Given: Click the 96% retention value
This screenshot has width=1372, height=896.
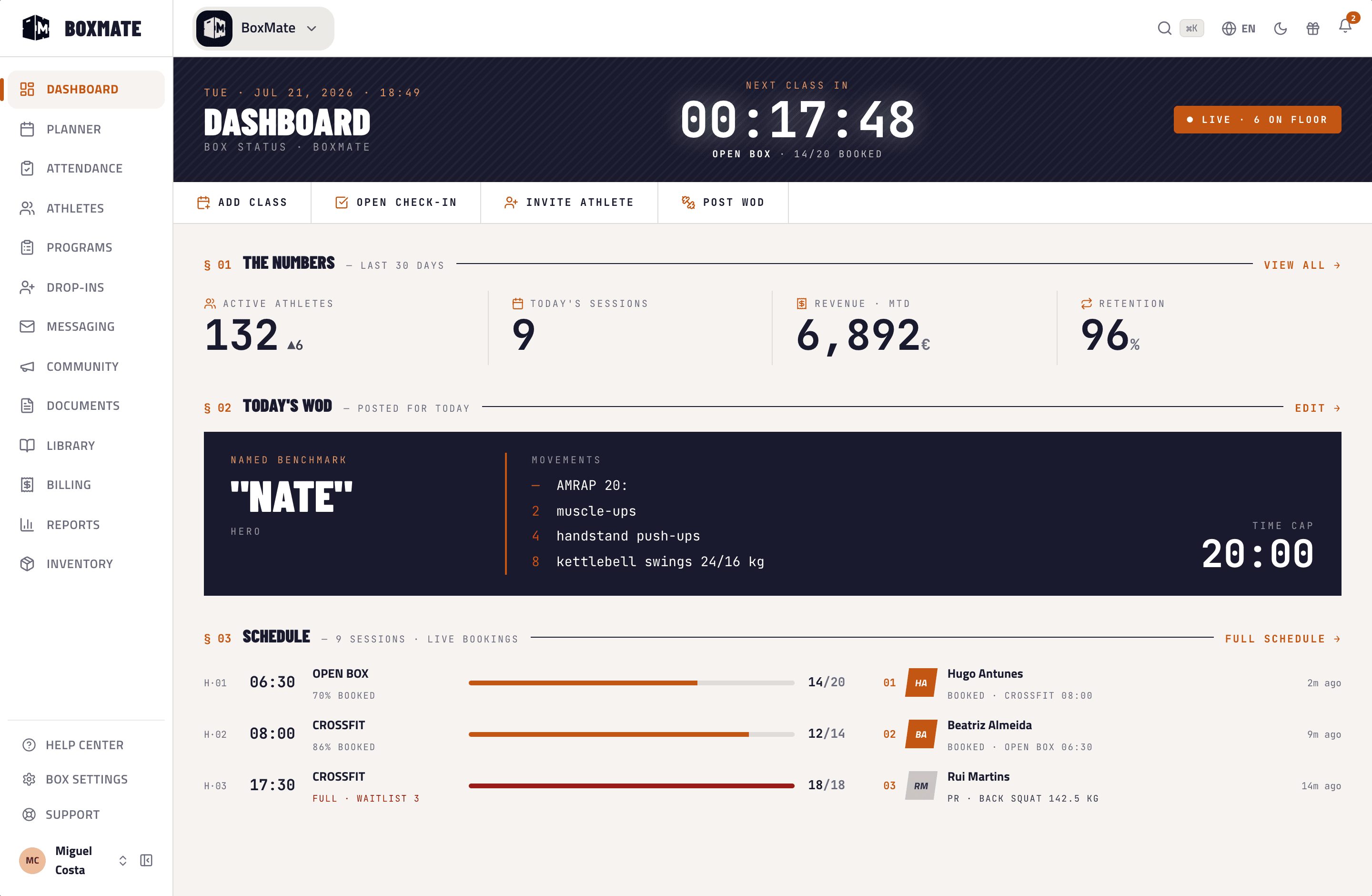Looking at the screenshot, I should 1110,336.
